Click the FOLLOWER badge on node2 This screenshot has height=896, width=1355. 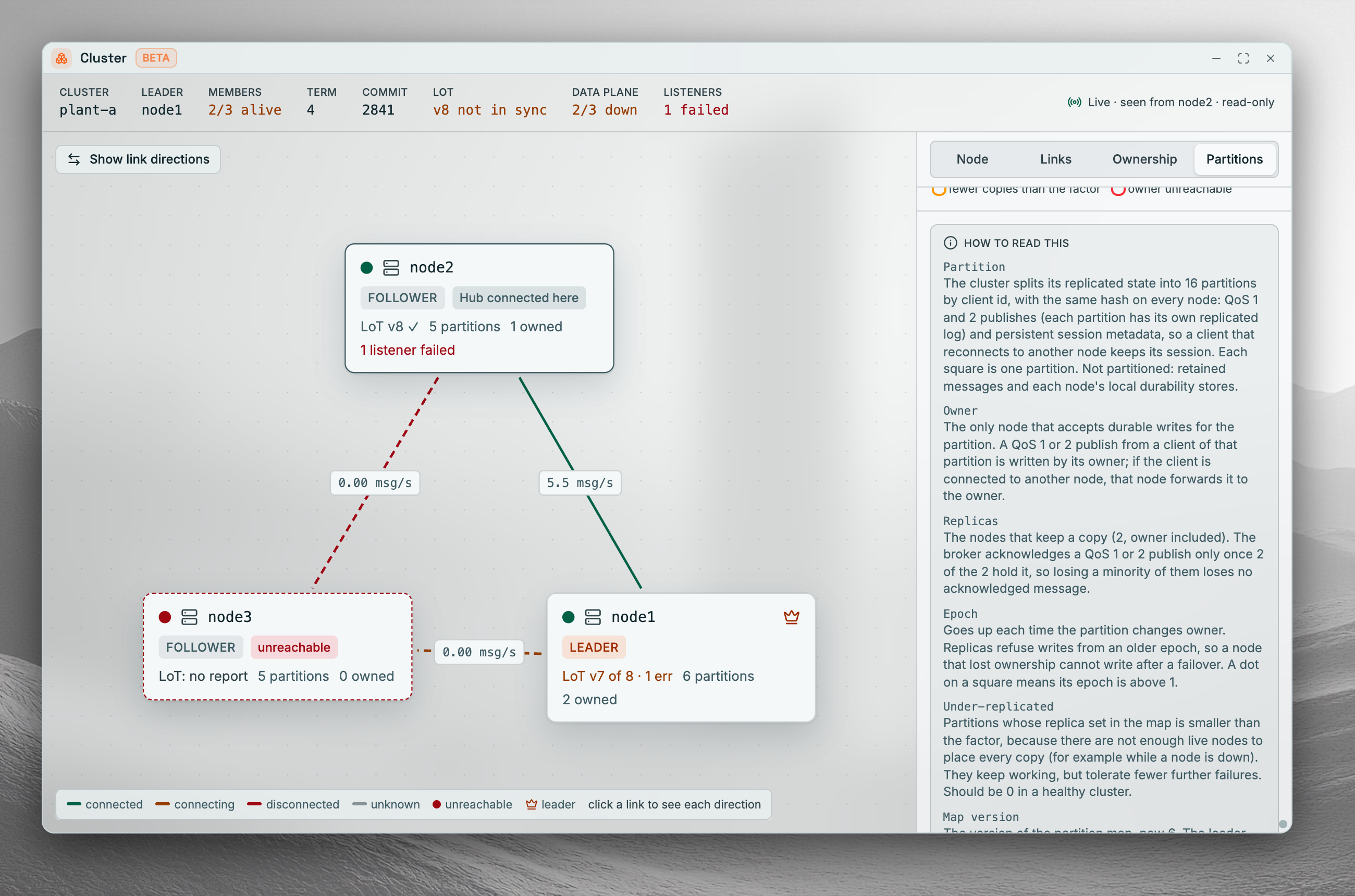tap(402, 298)
